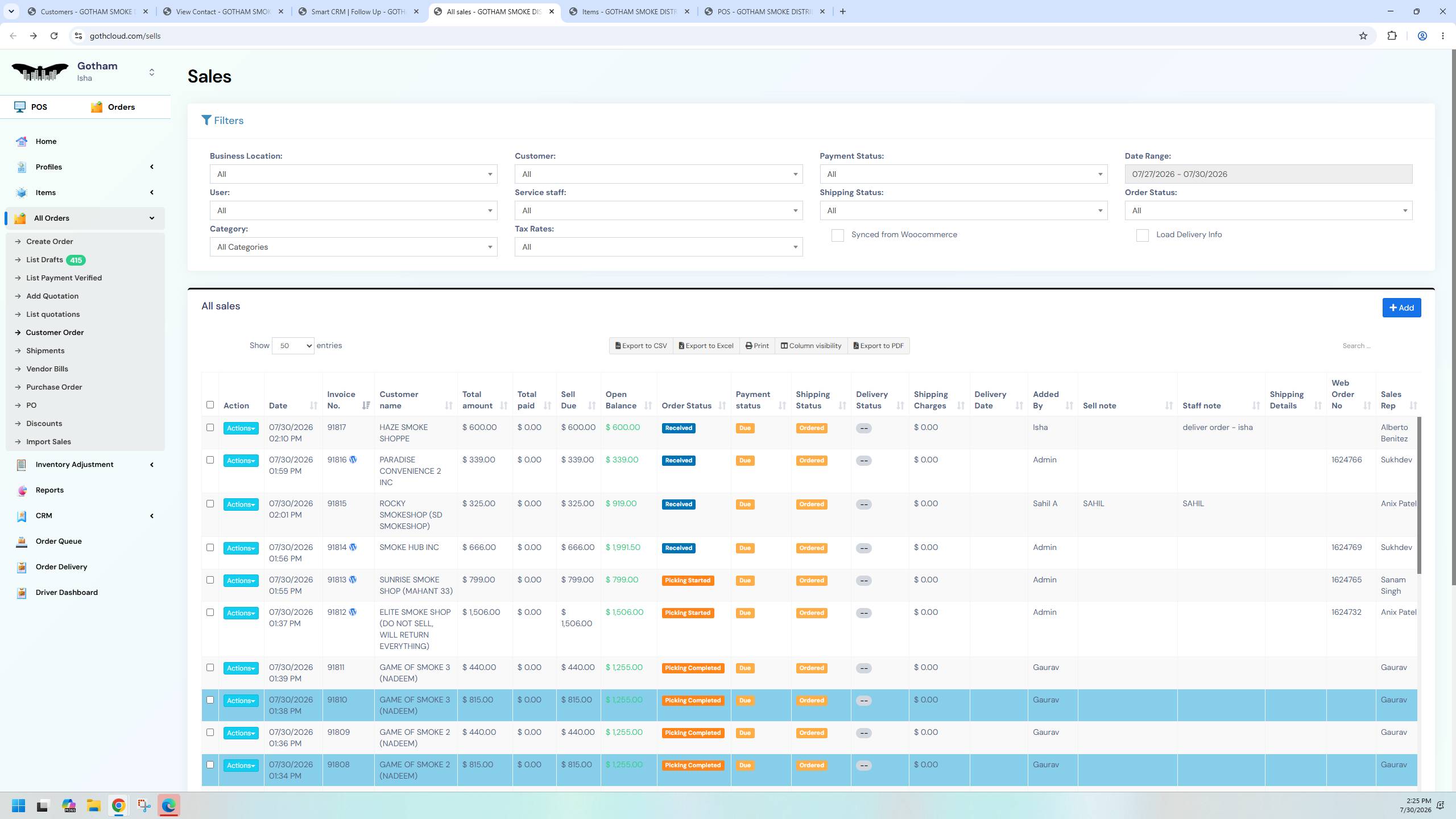Switch to the Items browser tab
The height and width of the screenshot is (819, 1456).
tap(629, 11)
